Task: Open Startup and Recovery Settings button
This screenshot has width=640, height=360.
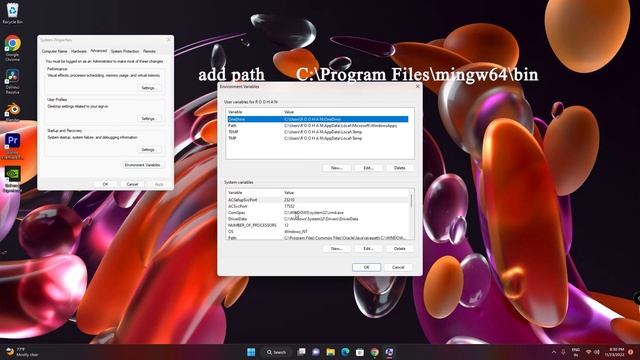Action: coord(149,149)
